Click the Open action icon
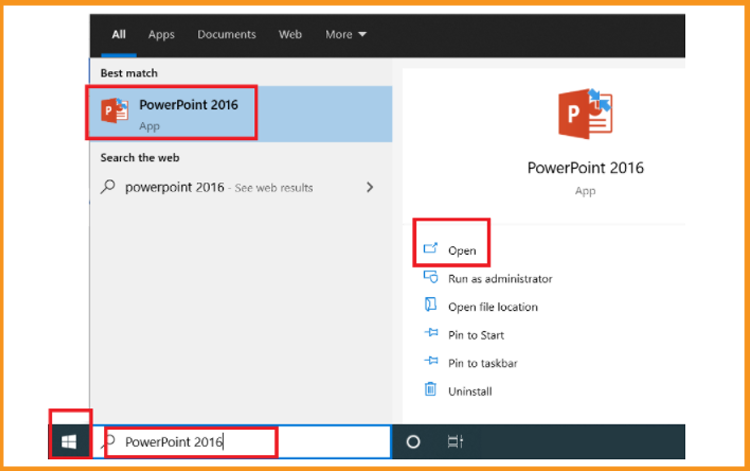750x471 pixels. [430, 248]
